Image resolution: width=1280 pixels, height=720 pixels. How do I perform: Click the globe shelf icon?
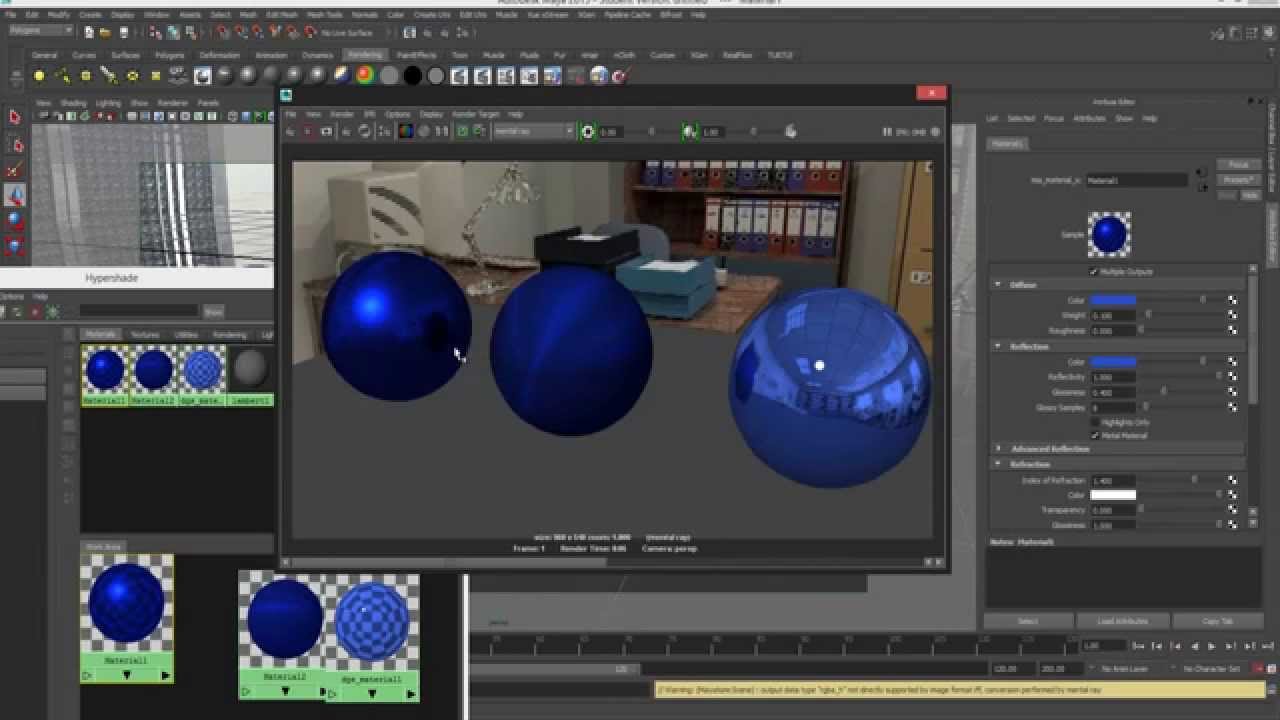(599, 75)
